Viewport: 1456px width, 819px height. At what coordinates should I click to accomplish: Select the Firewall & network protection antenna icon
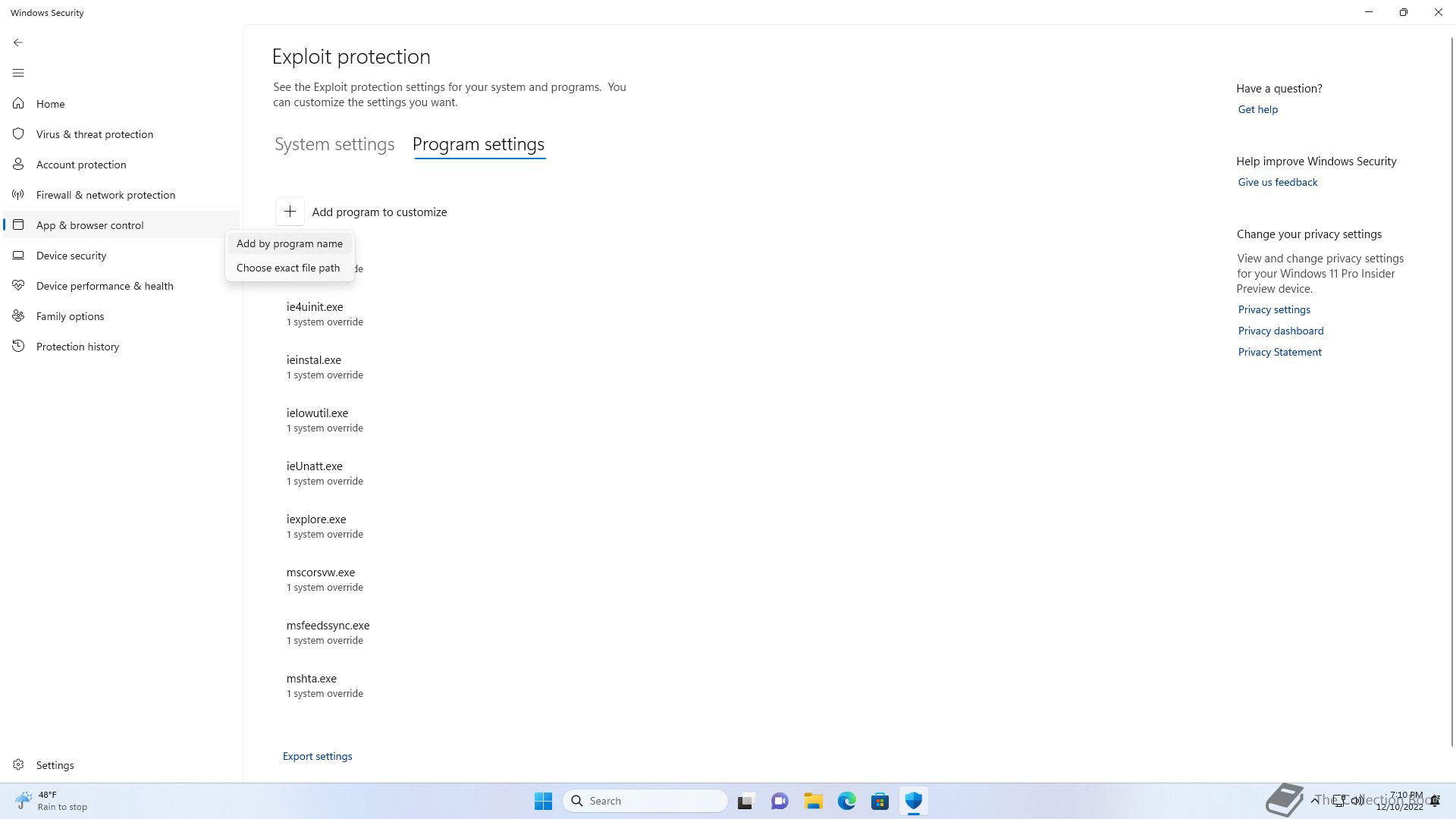click(18, 195)
